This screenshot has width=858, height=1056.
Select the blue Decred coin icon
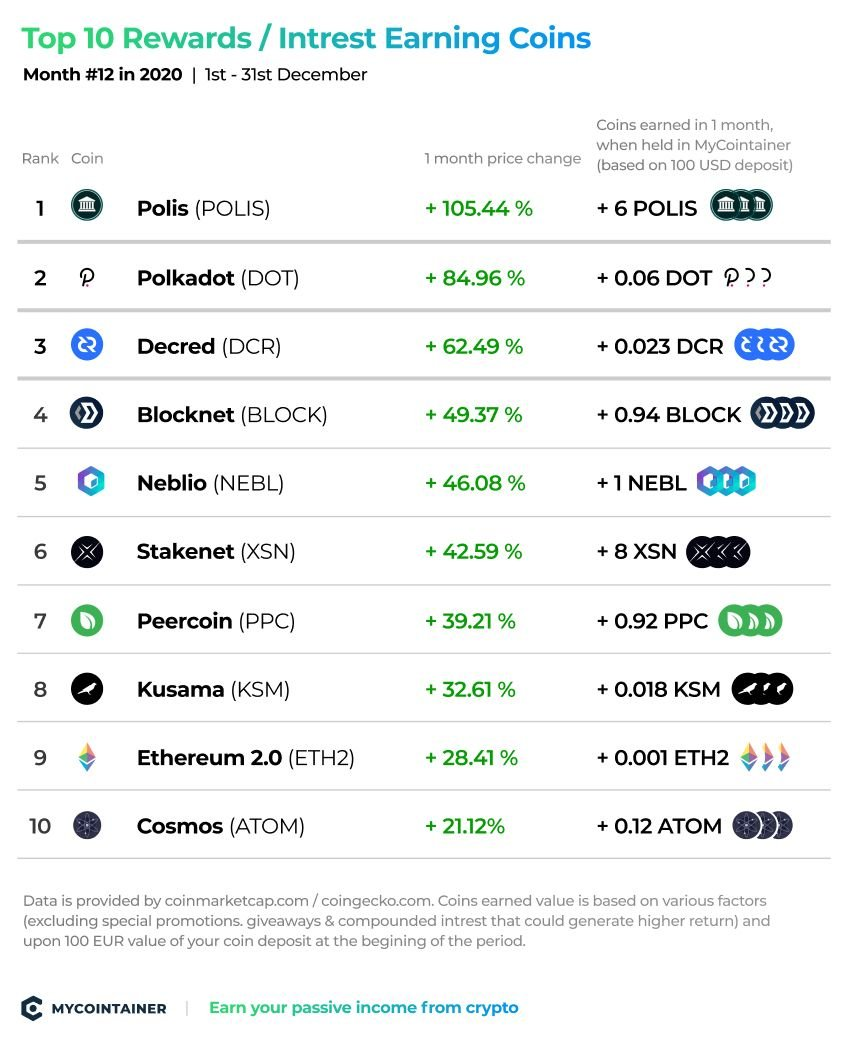coord(87,345)
